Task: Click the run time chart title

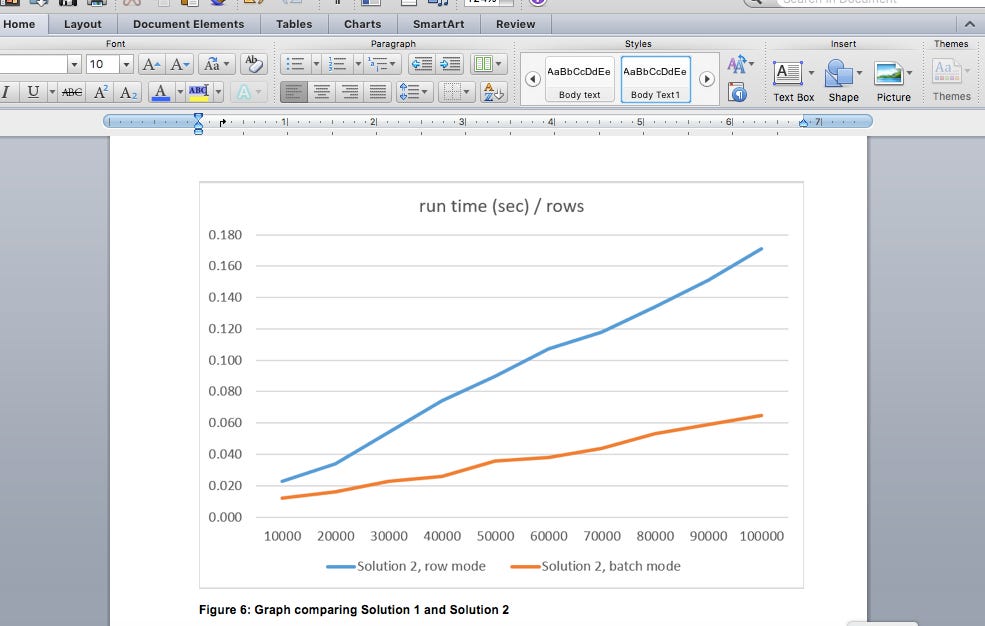Action: coord(500,206)
